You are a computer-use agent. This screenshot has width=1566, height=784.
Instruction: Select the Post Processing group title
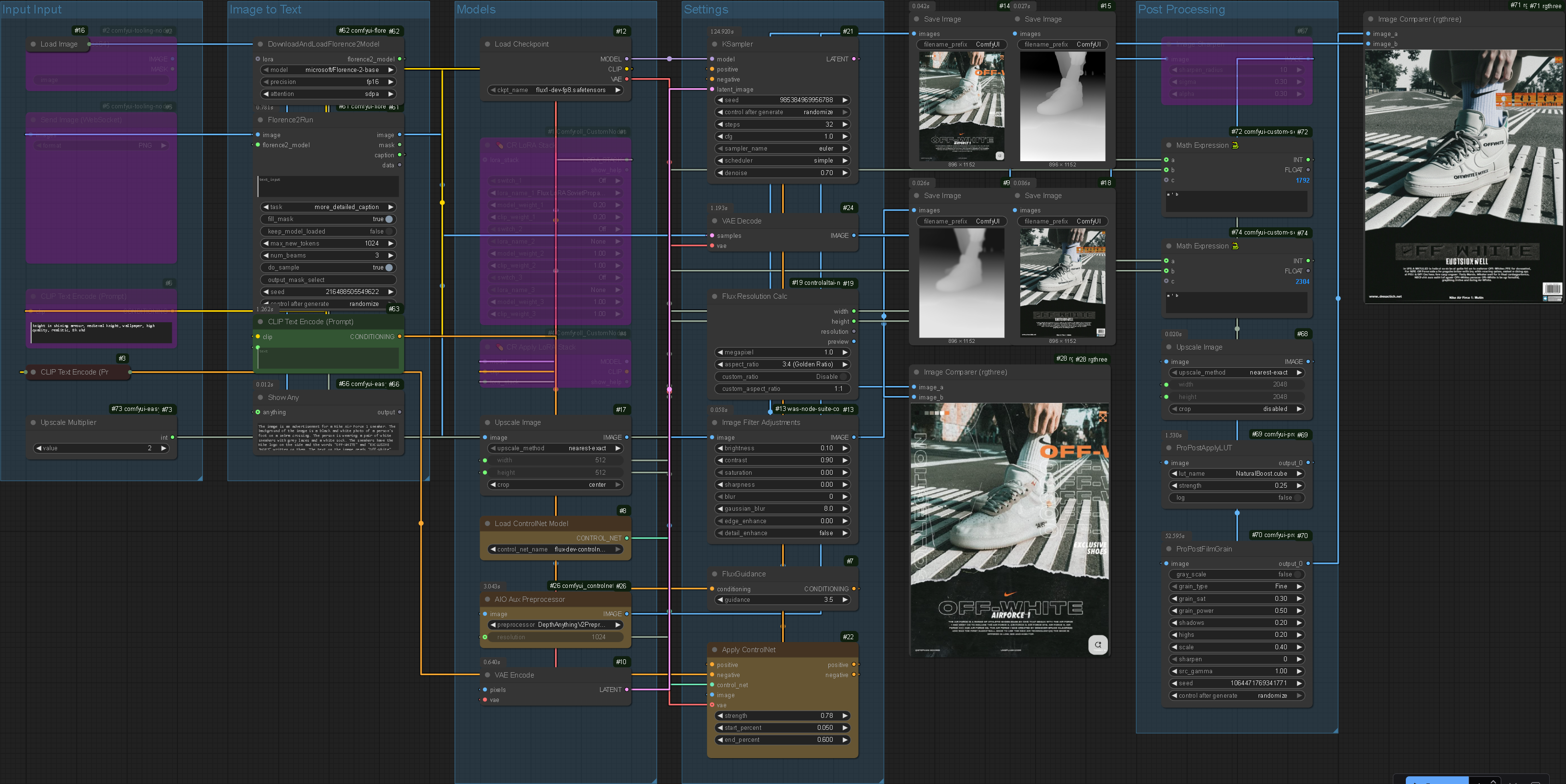pos(1181,10)
